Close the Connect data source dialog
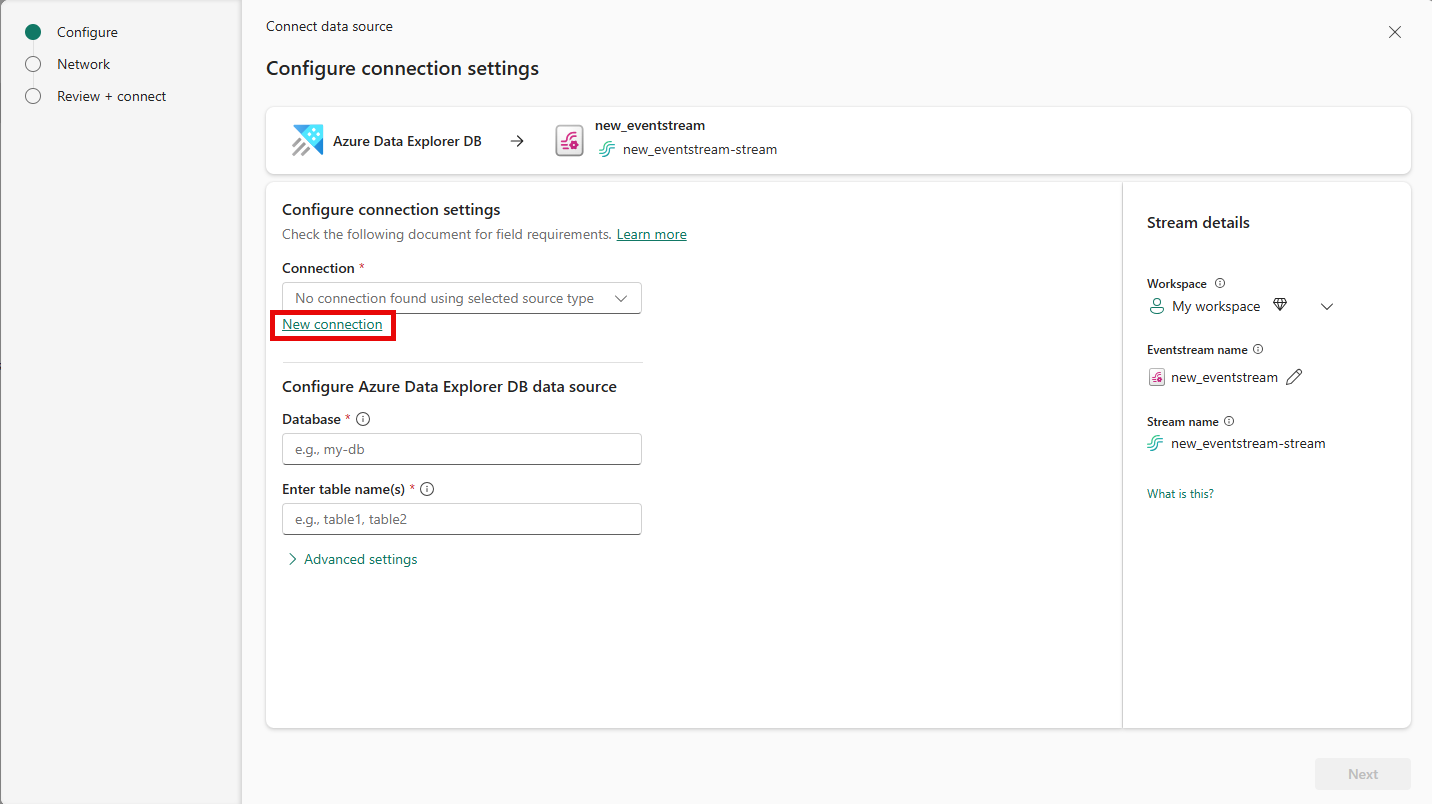 click(x=1395, y=32)
